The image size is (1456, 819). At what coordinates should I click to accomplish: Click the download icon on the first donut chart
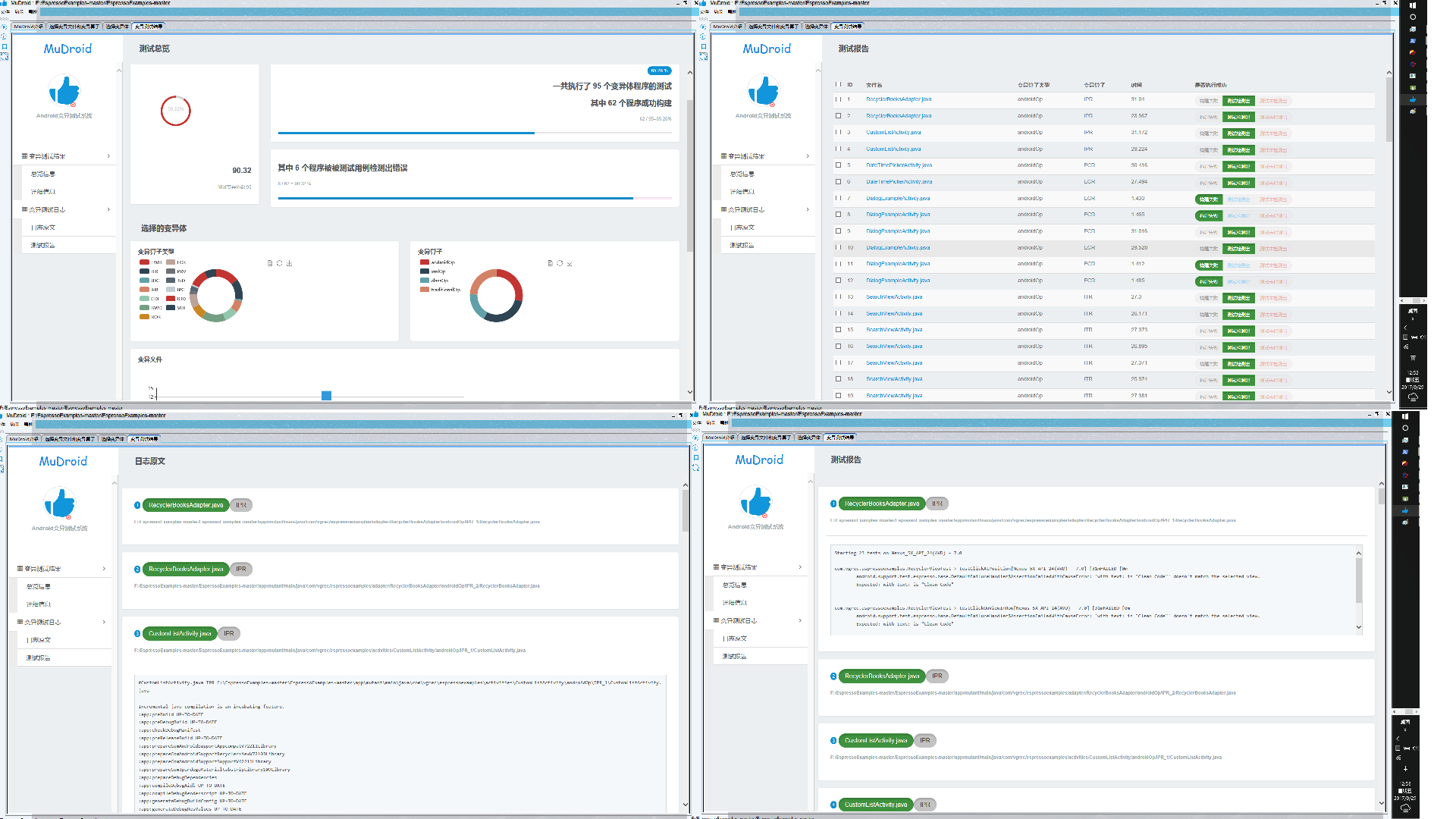pyautogui.click(x=290, y=263)
